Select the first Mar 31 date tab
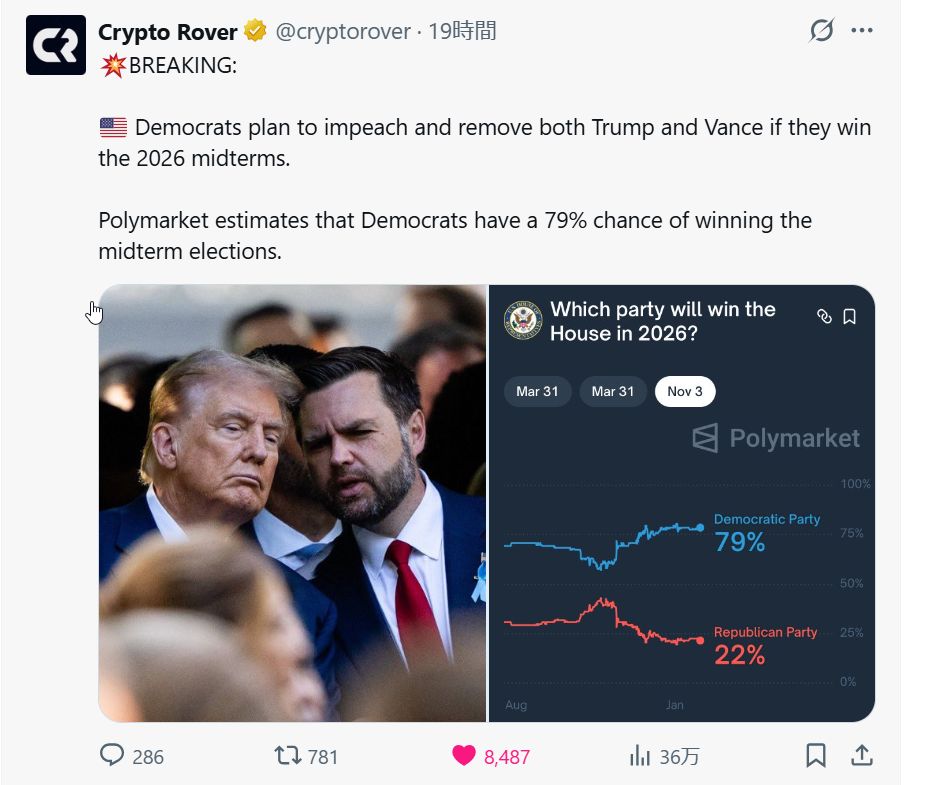 [537, 391]
